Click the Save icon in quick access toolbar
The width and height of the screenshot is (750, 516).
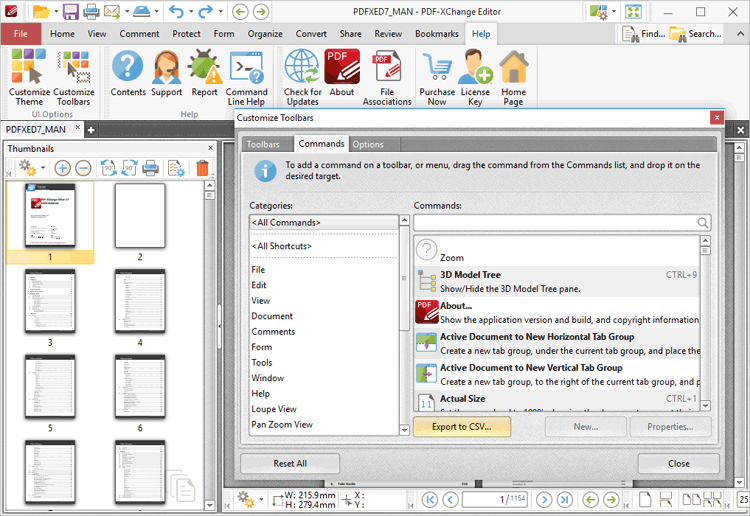(70, 11)
